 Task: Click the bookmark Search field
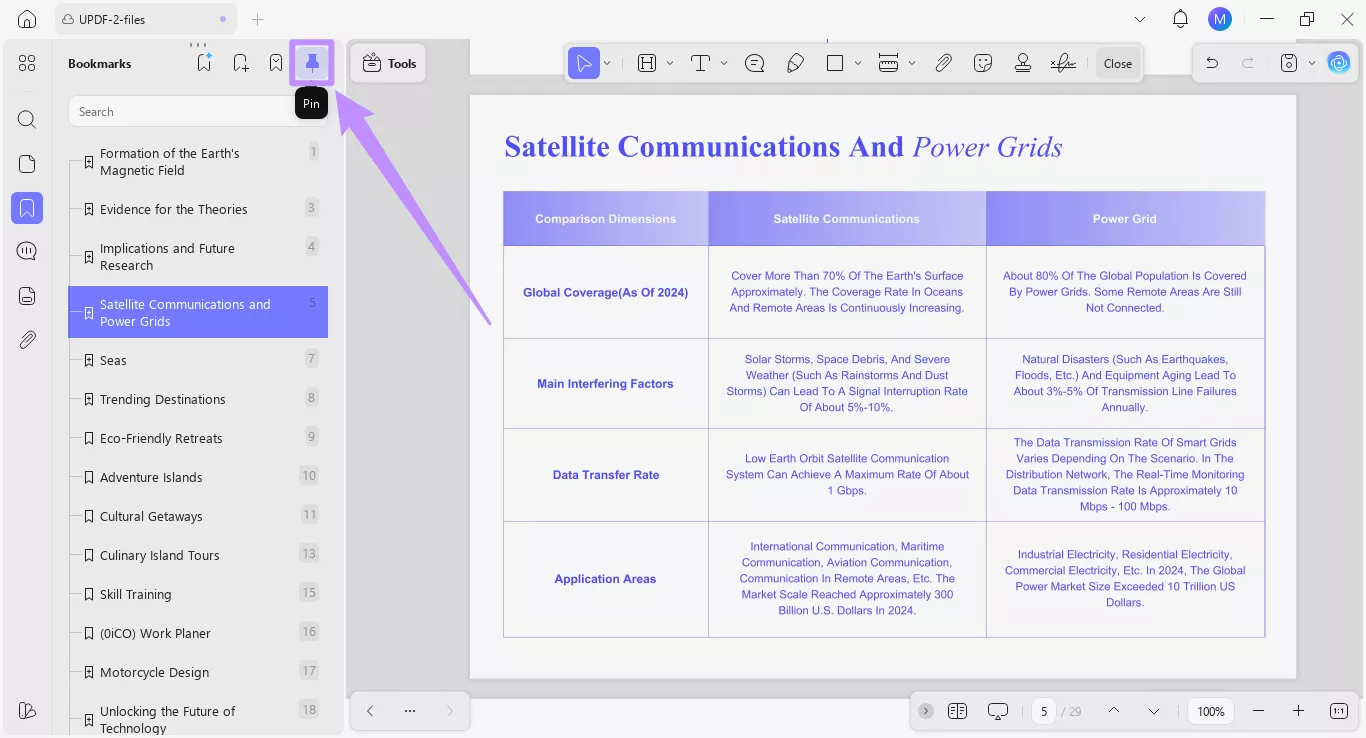180,112
